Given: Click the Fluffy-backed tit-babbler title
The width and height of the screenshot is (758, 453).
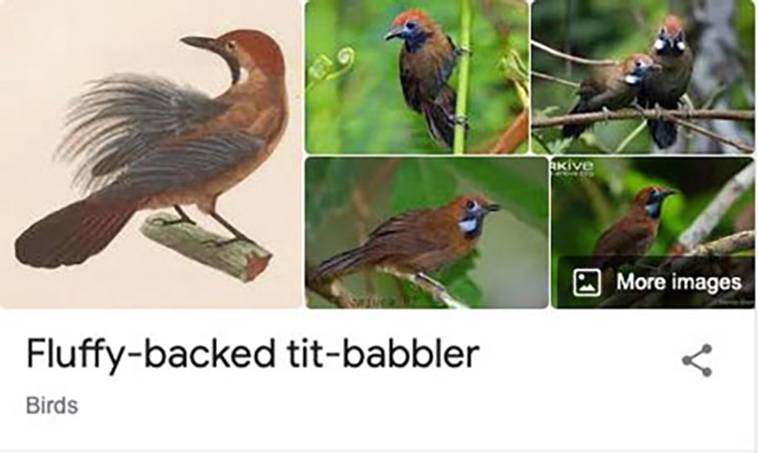Looking at the screenshot, I should [252, 354].
